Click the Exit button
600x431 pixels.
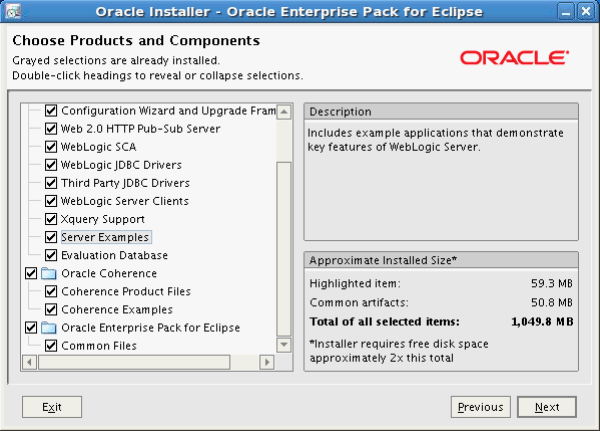tap(52, 407)
